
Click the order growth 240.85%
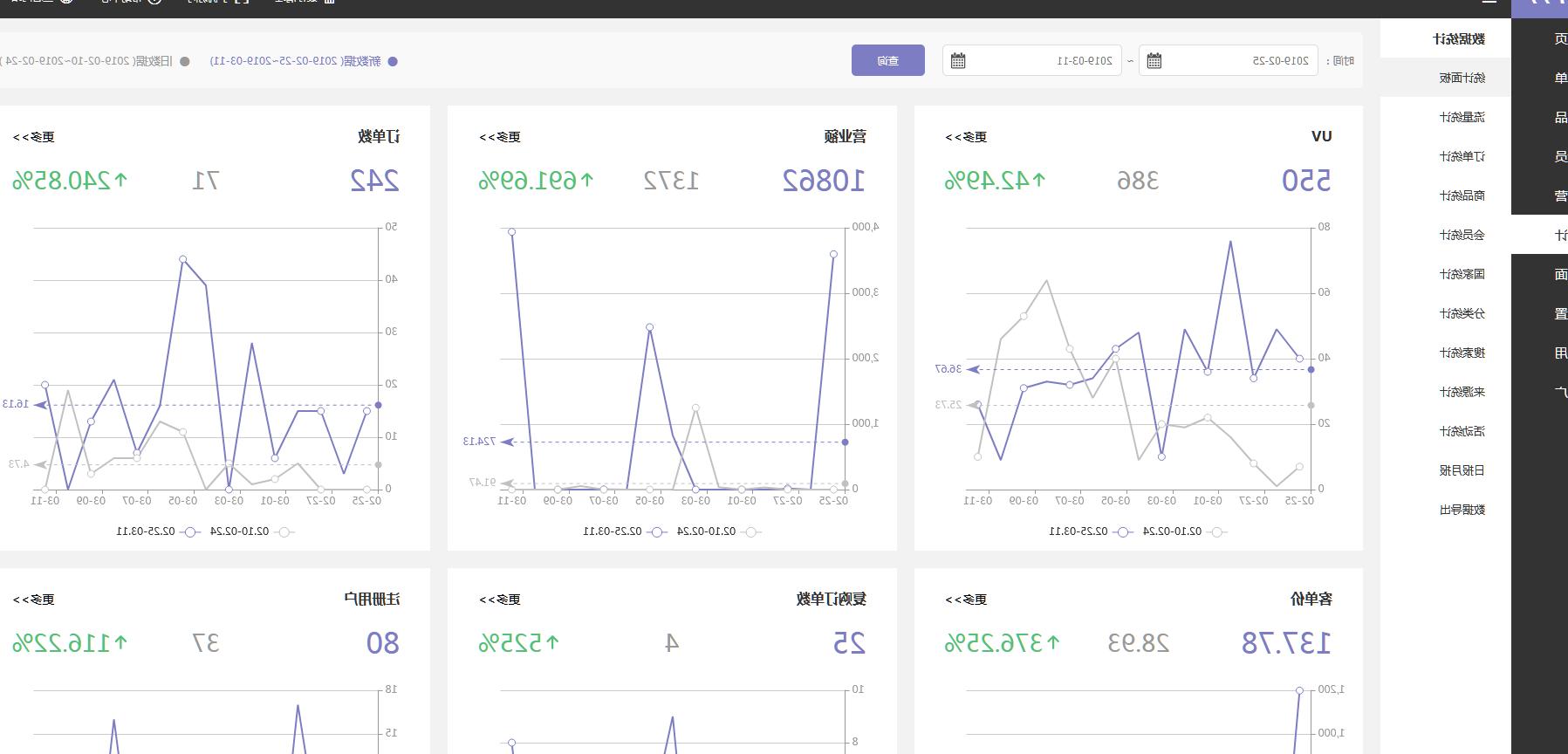click(71, 181)
